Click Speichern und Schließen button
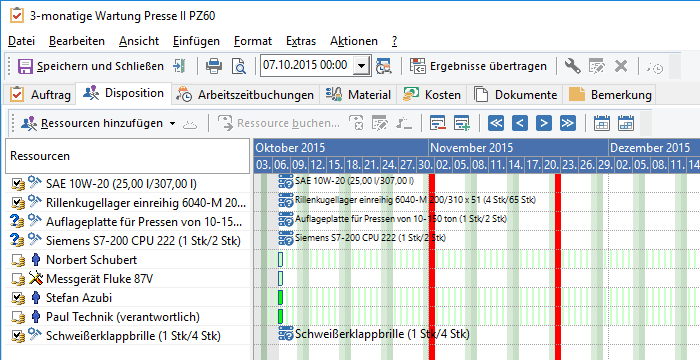700x360 pixels. coord(91,67)
